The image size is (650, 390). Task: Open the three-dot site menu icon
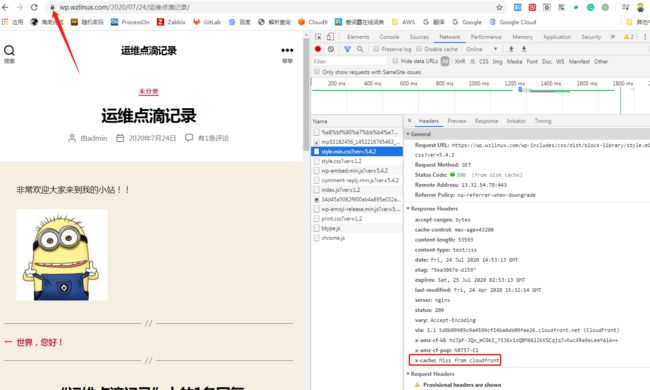287,51
